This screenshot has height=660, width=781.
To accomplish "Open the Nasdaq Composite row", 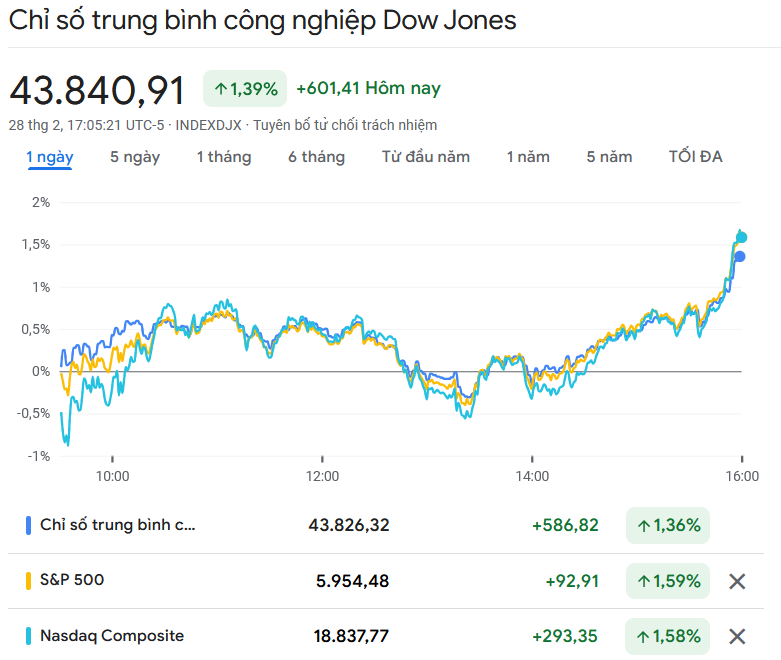I will pos(112,635).
